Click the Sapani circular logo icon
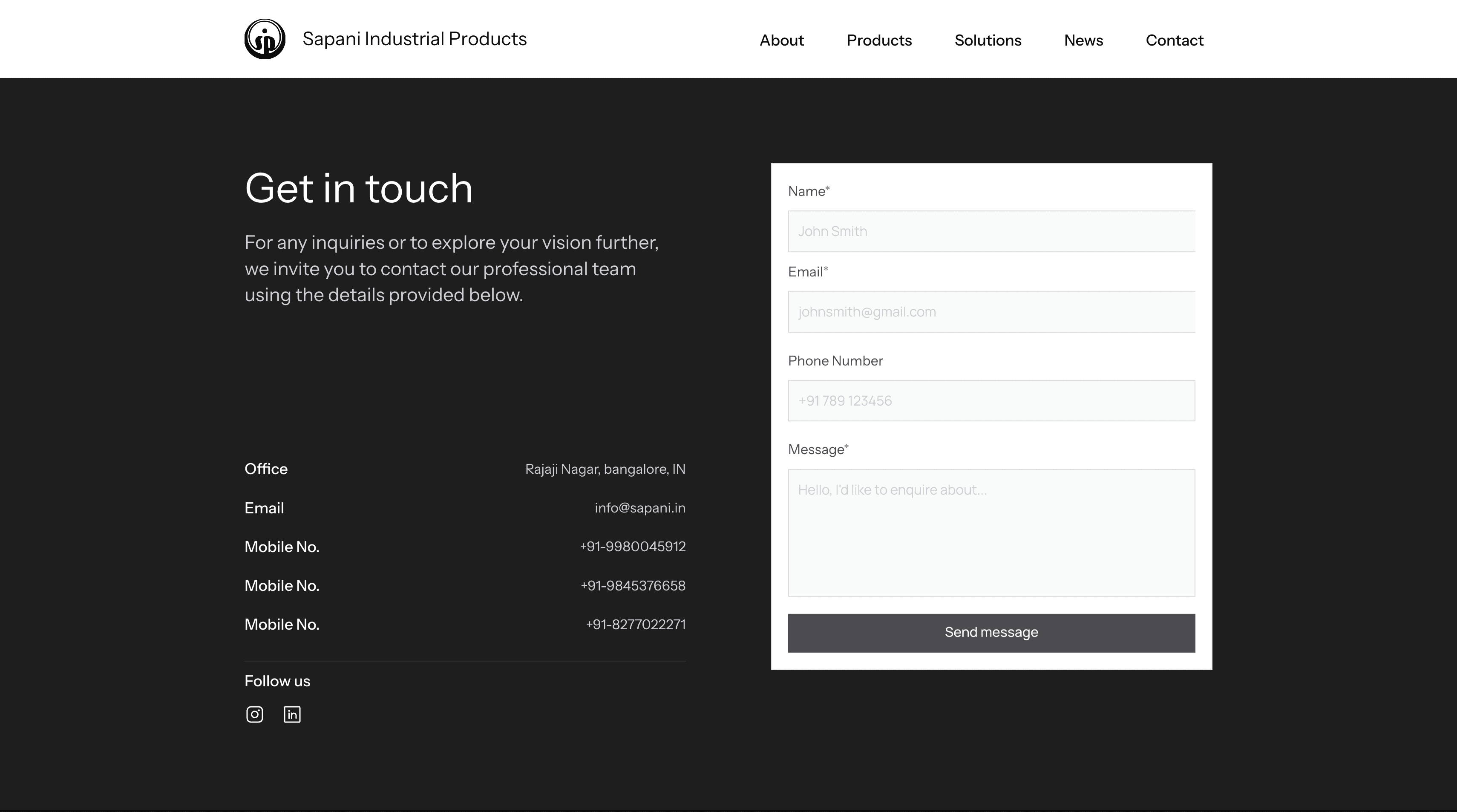This screenshot has height=812, width=1457. click(x=265, y=39)
